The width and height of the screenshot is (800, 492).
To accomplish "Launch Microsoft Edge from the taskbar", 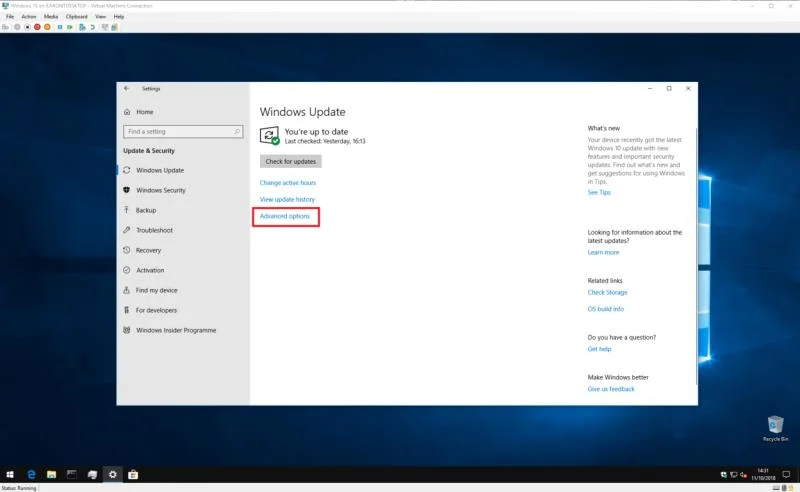I will click(31, 475).
